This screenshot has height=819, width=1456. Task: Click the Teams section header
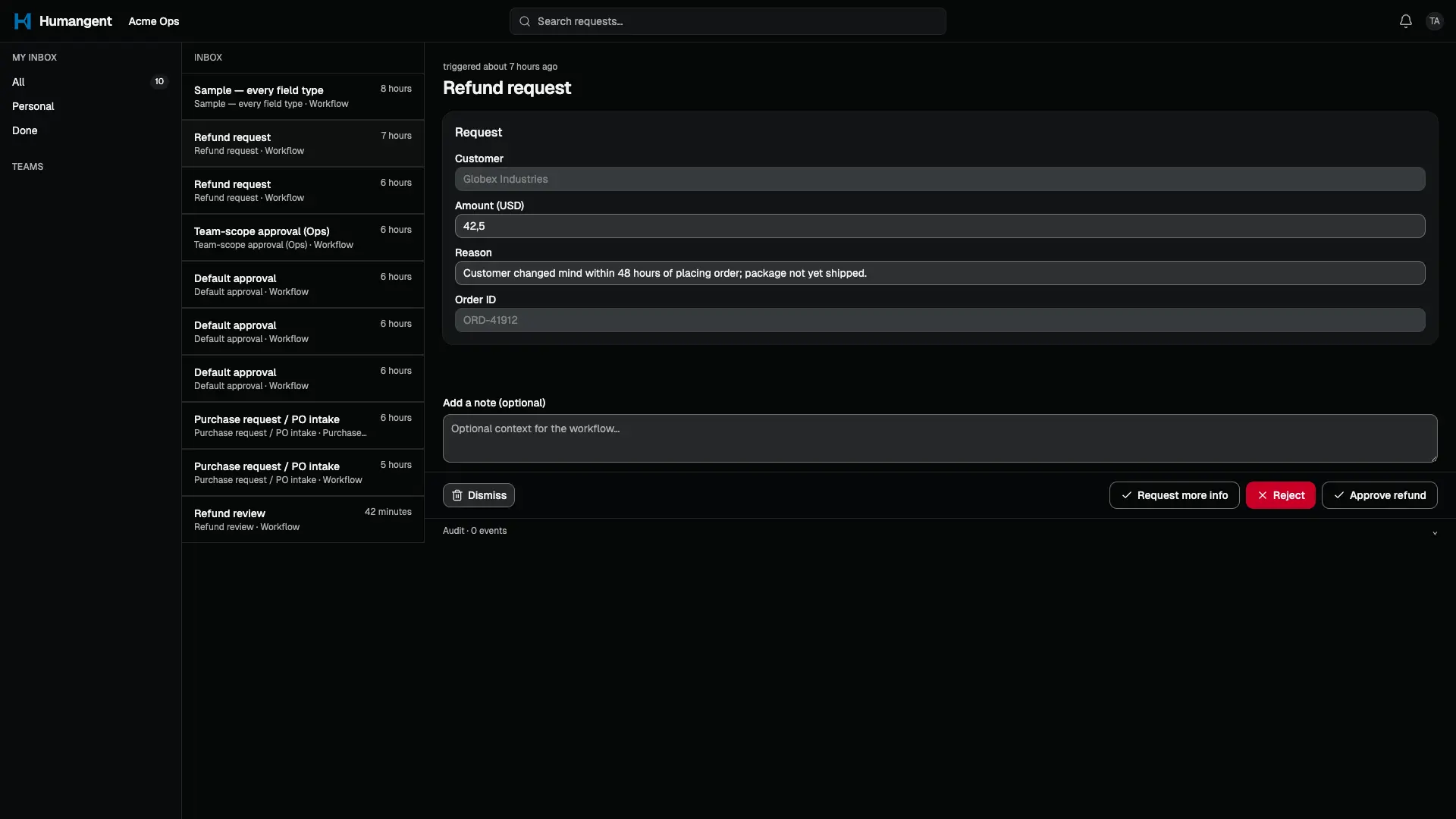[27, 167]
